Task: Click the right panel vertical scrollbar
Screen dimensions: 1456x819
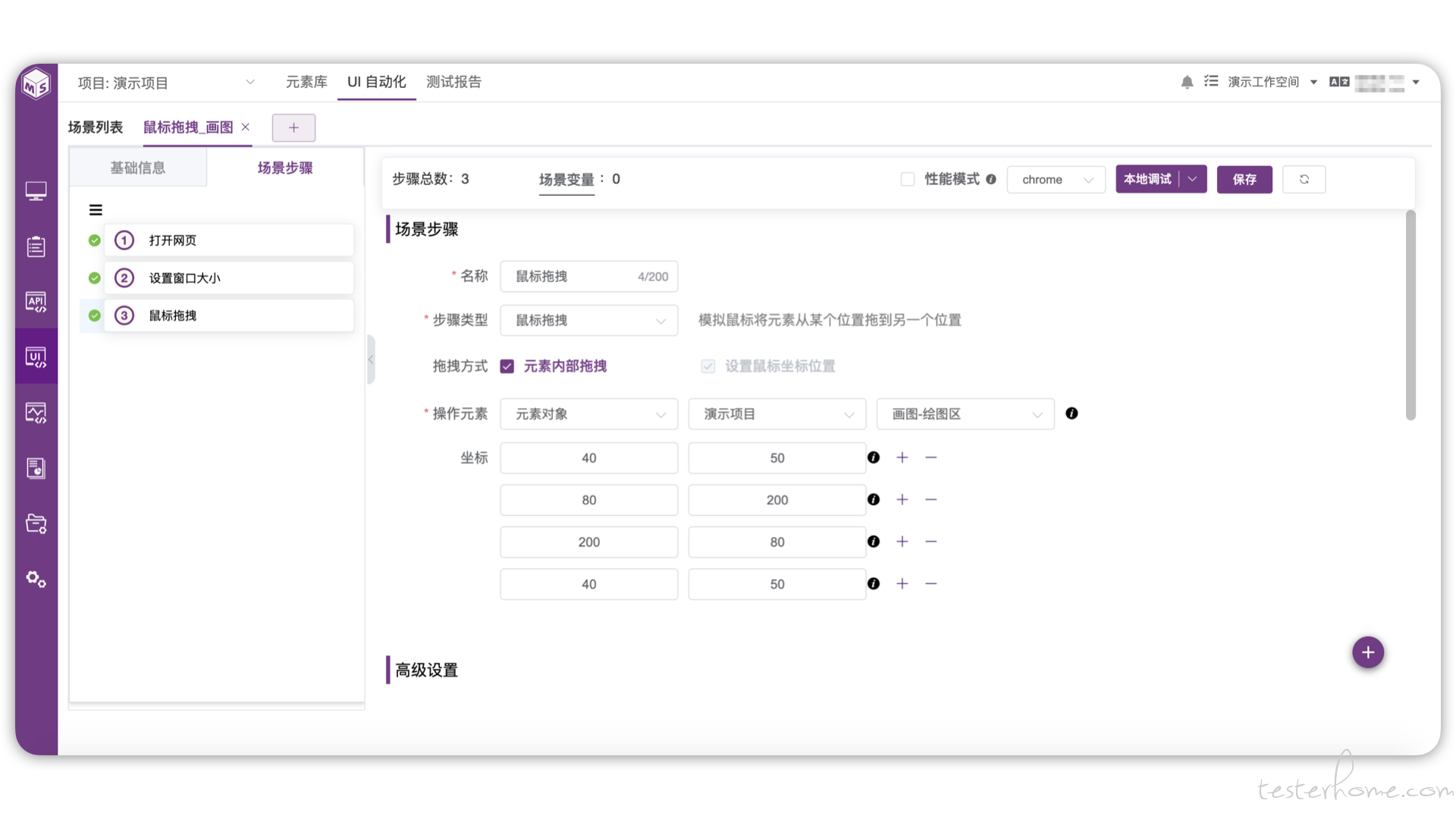Action: (x=1410, y=315)
